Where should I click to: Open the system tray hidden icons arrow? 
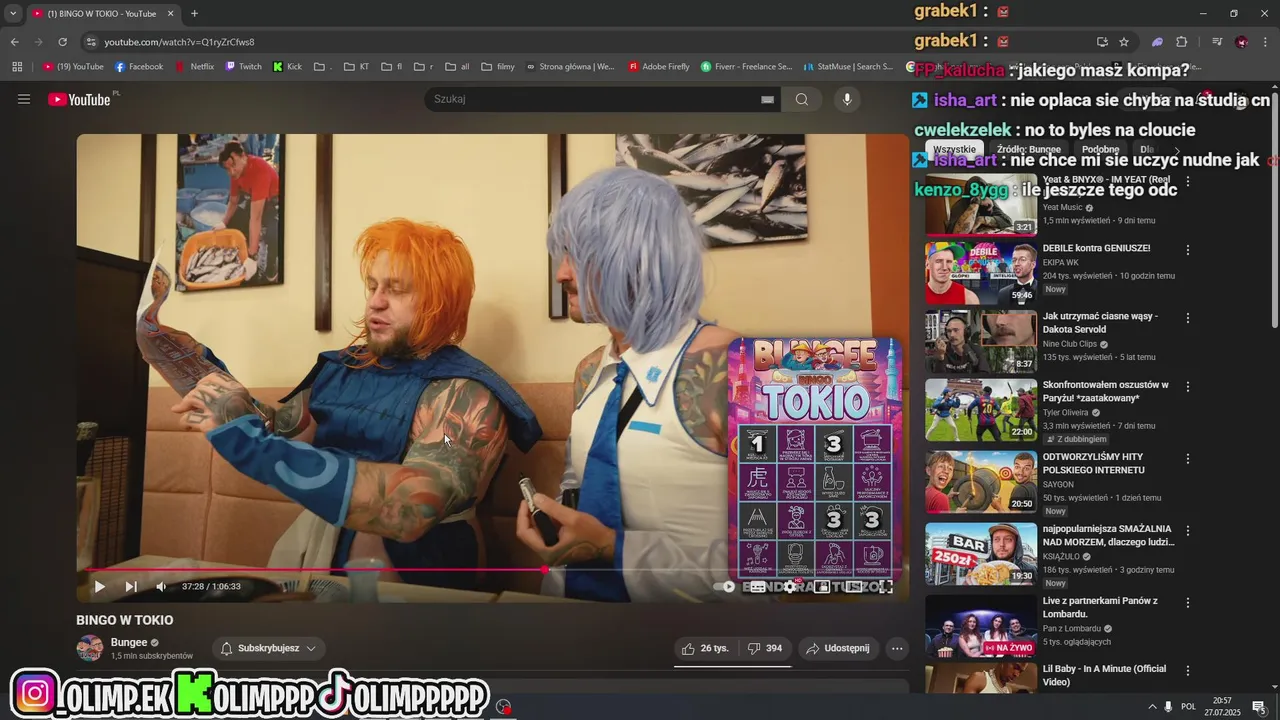[1152, 707]
